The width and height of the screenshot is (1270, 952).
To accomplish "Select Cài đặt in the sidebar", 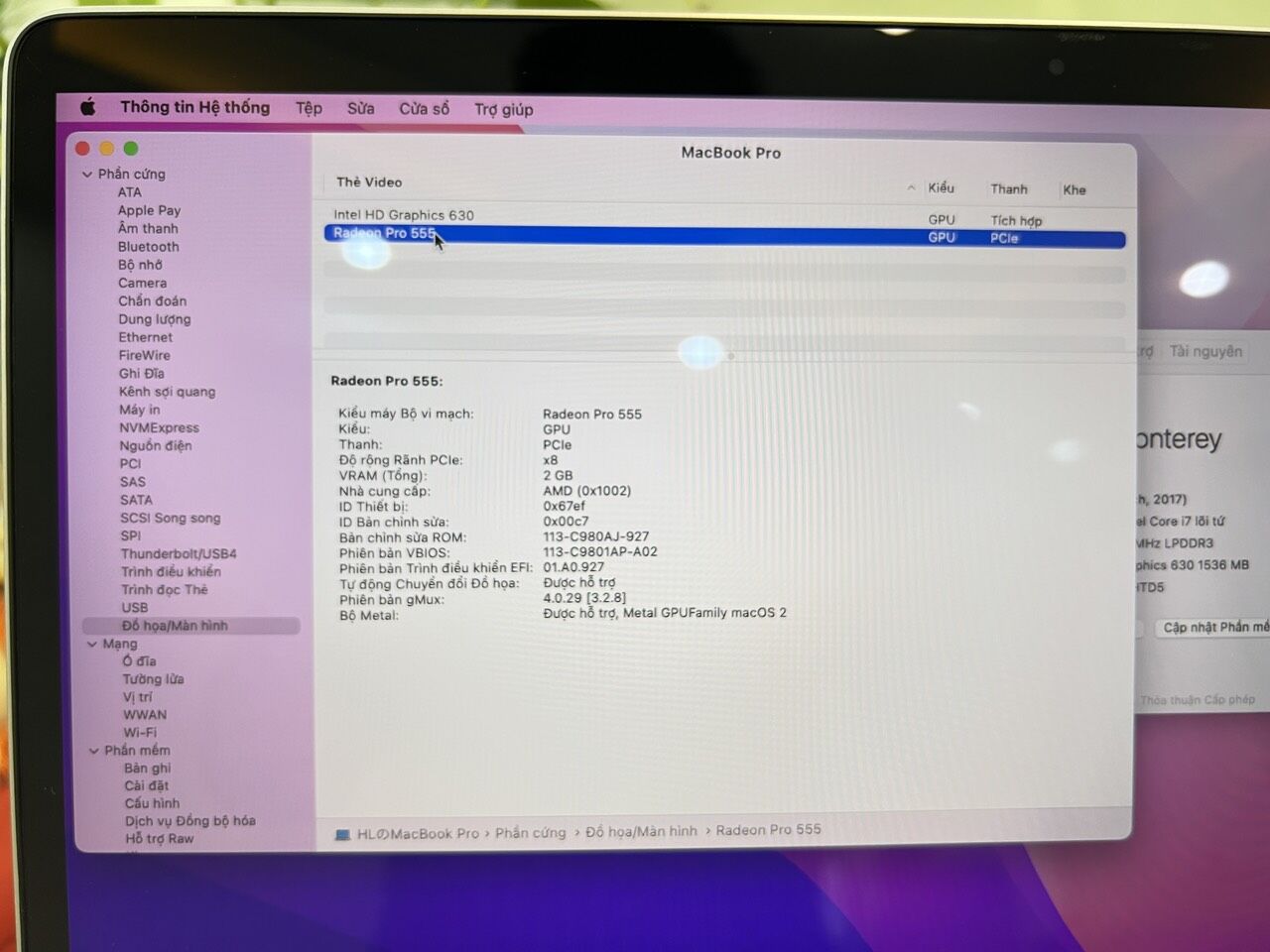I will coord(147,785).
